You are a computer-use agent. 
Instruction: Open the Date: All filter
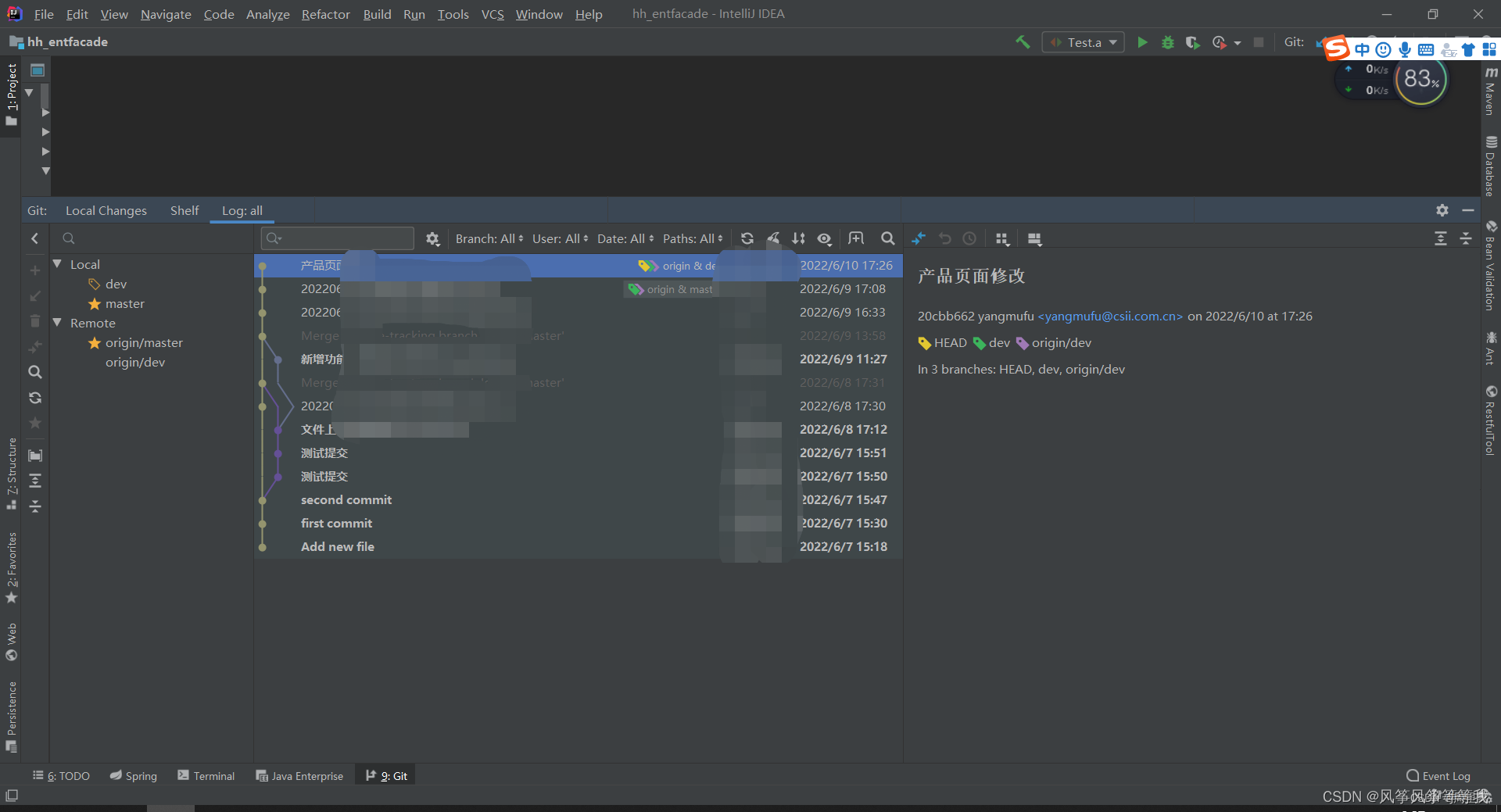point(625,238)
